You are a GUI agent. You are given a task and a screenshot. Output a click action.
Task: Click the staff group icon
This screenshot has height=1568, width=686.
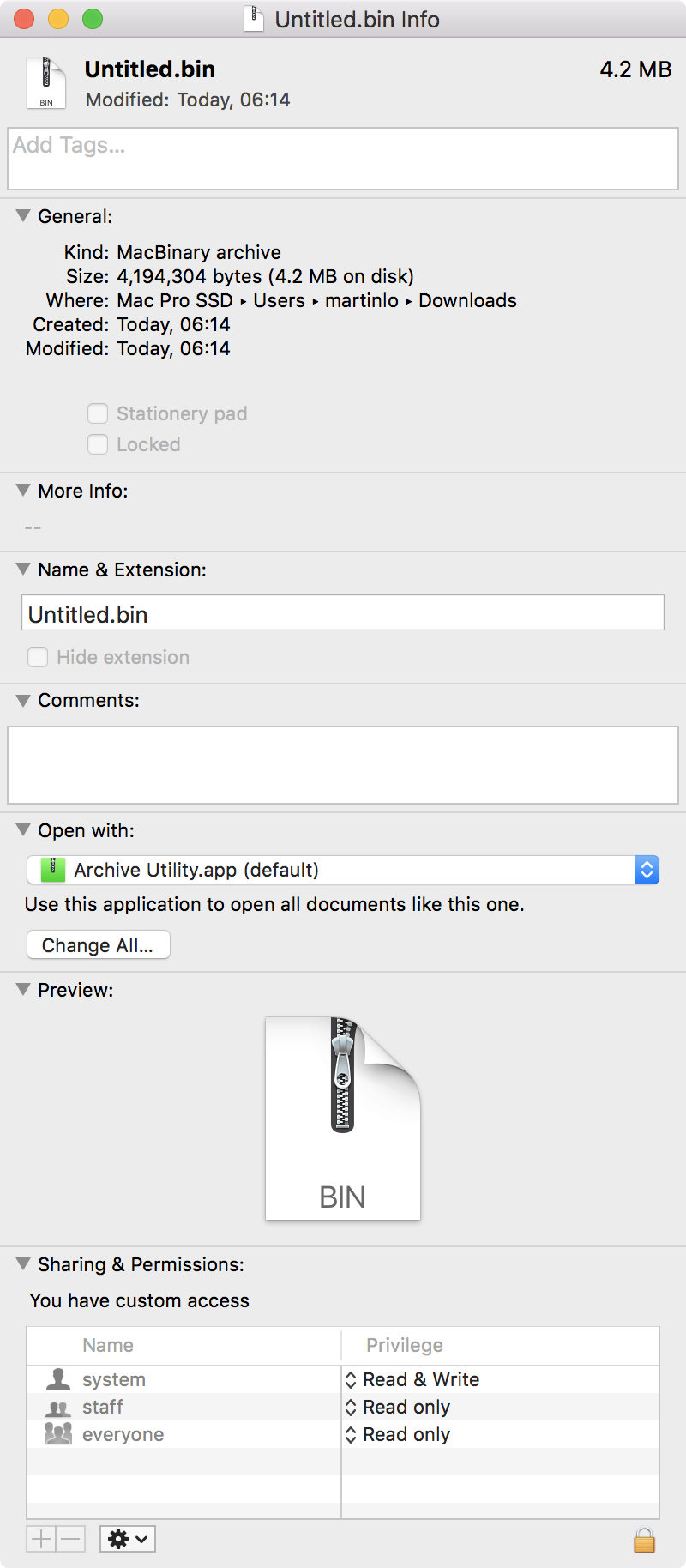[x=58, y=1408]
